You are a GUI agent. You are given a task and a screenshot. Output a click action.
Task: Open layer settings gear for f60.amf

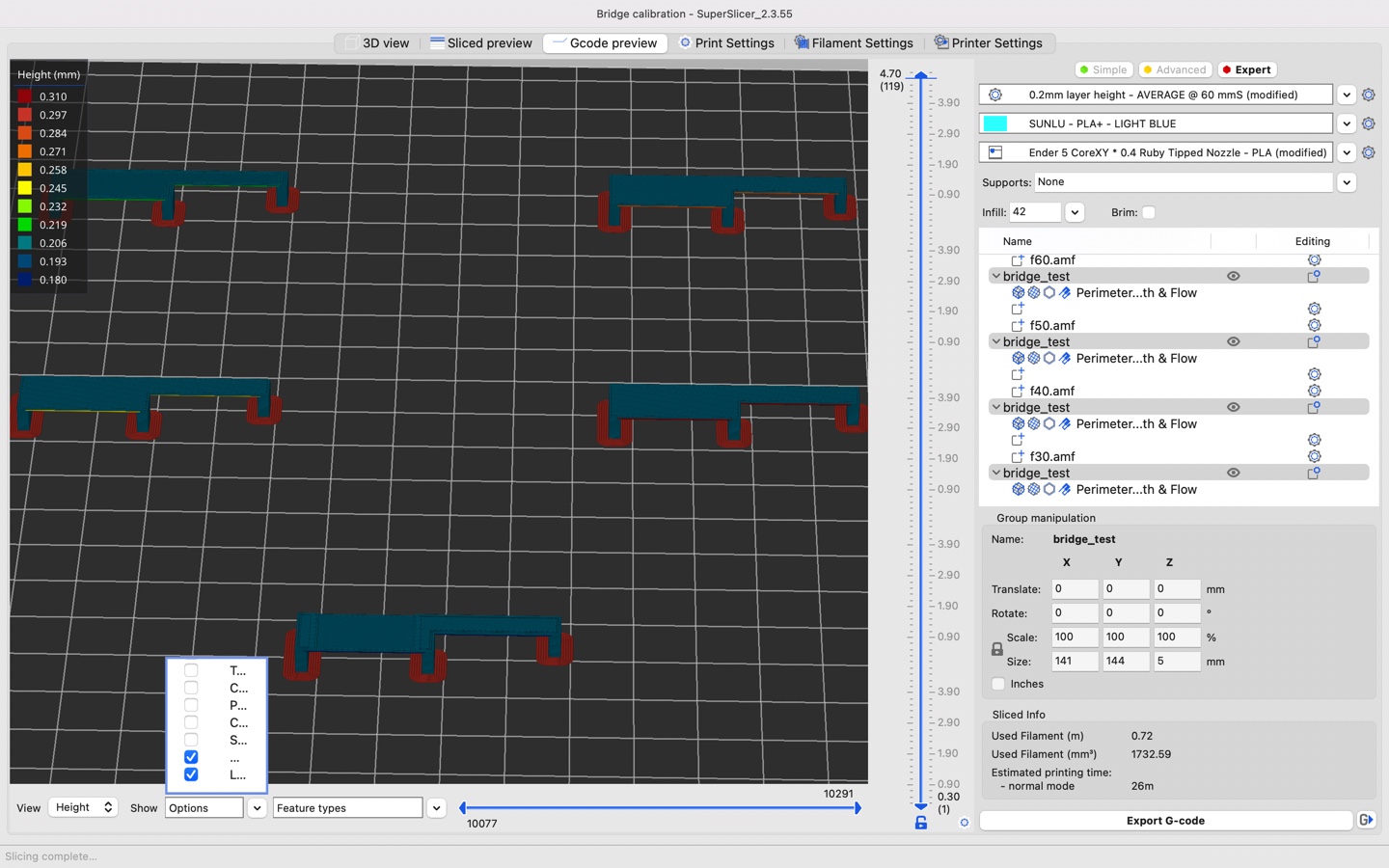1314,259
